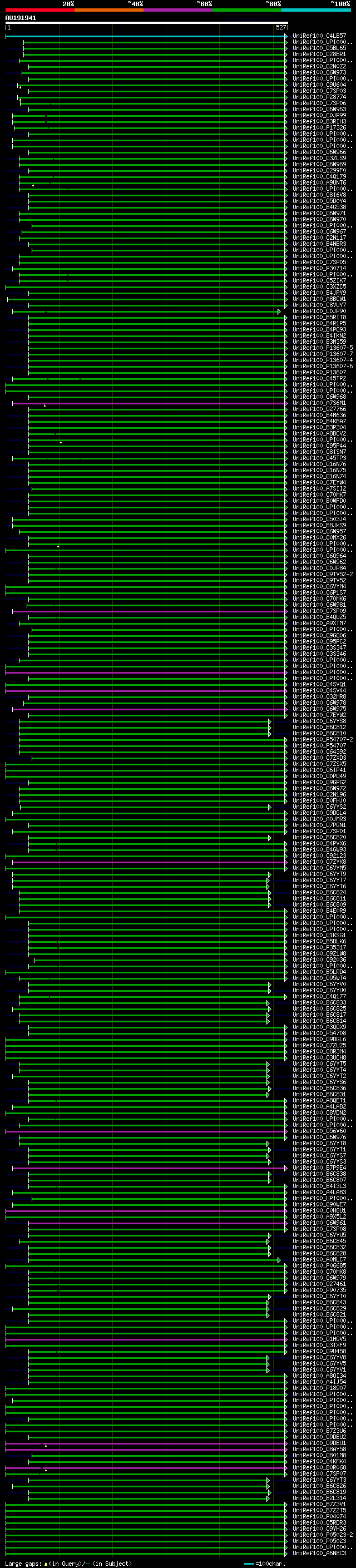Select the UniRef100_Q64392 label
The height and width of the screenshot is (1568, 356).
click(319, 751)
